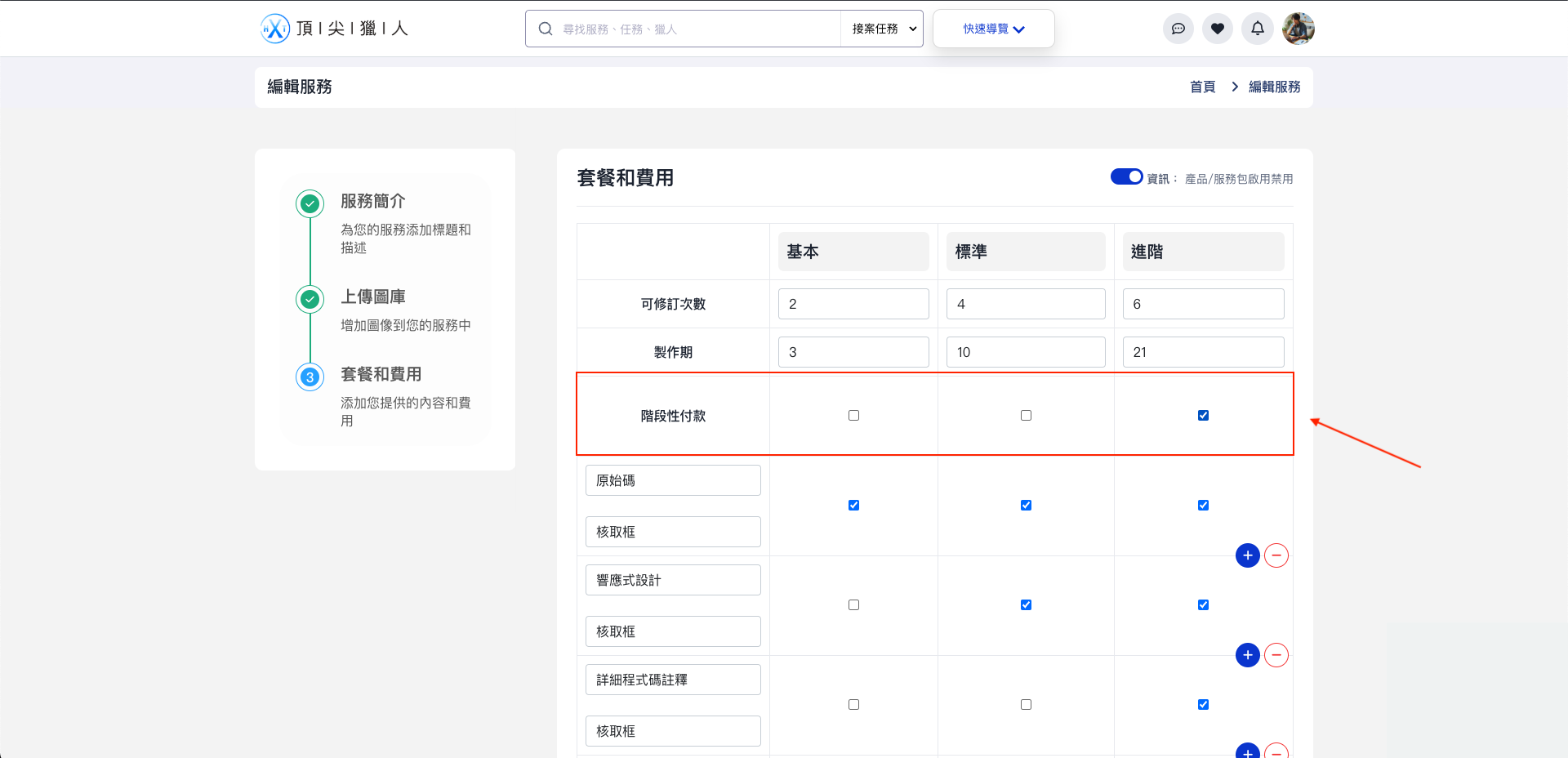The image size is (1568, 758).
Task: Enable 階段性付款 for the 基本 package
Action: pyautogui.click(x=853, y=416)
